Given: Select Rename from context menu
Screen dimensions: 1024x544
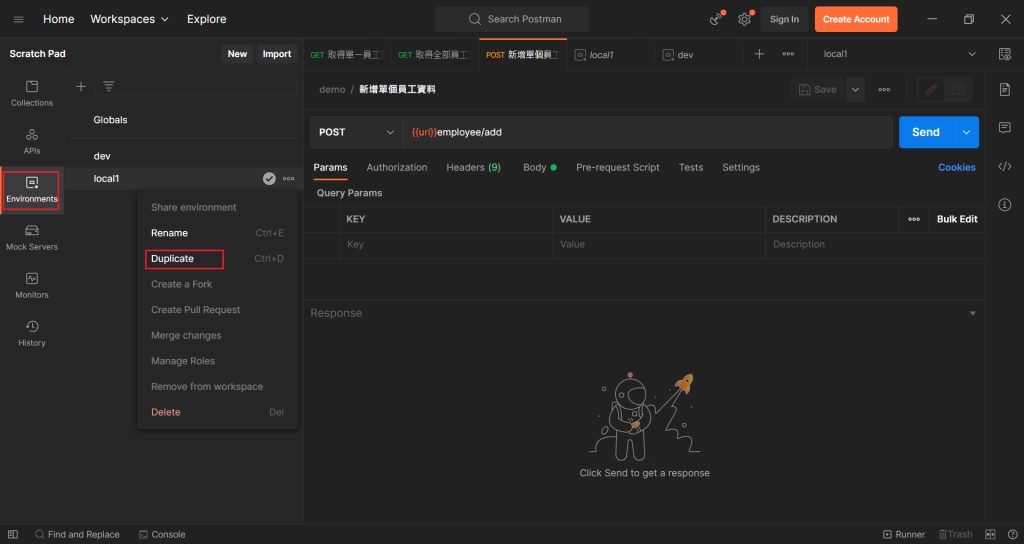Looking at the screenshot, I should (169, 233).
